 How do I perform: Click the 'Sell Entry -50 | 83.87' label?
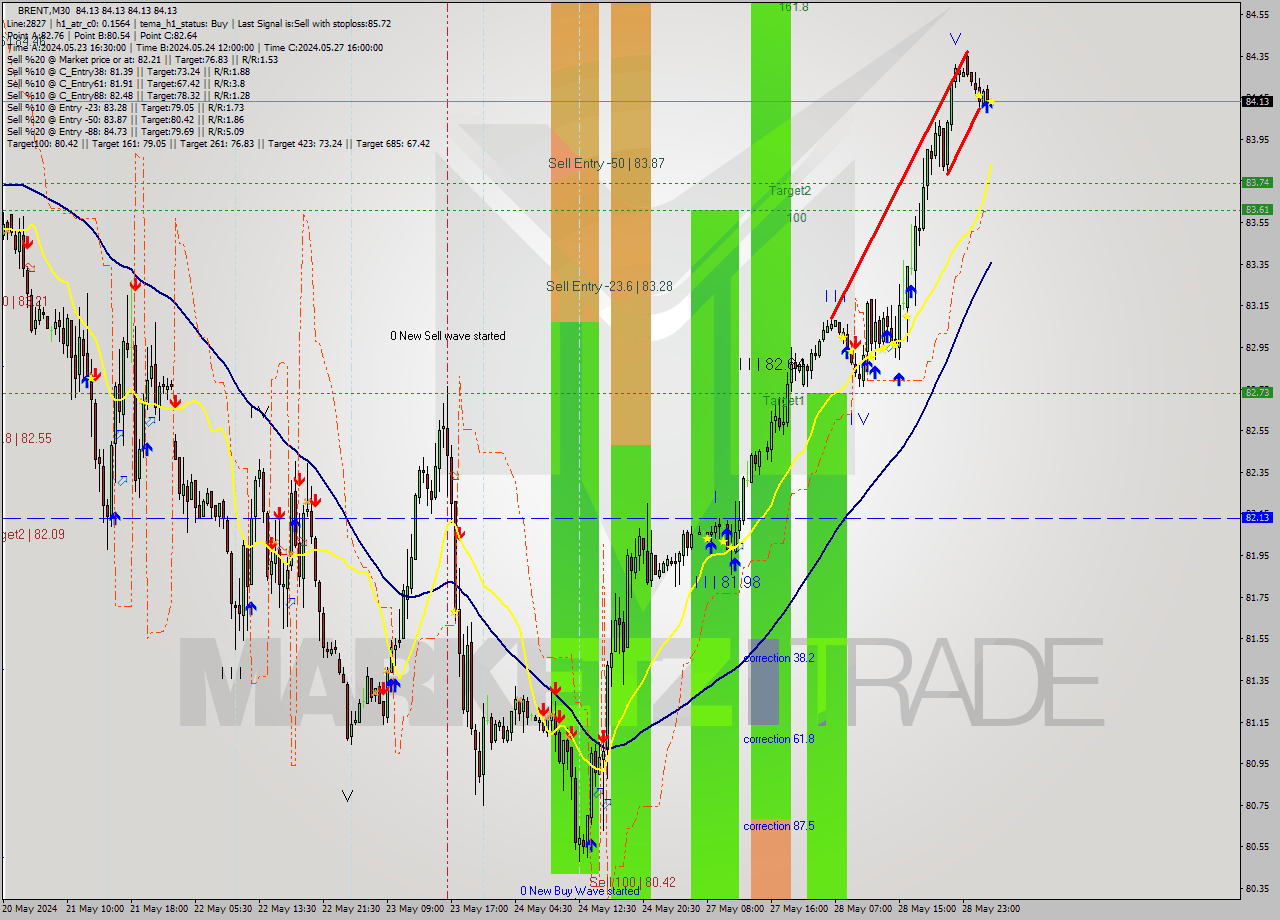[x=606, y=163]
